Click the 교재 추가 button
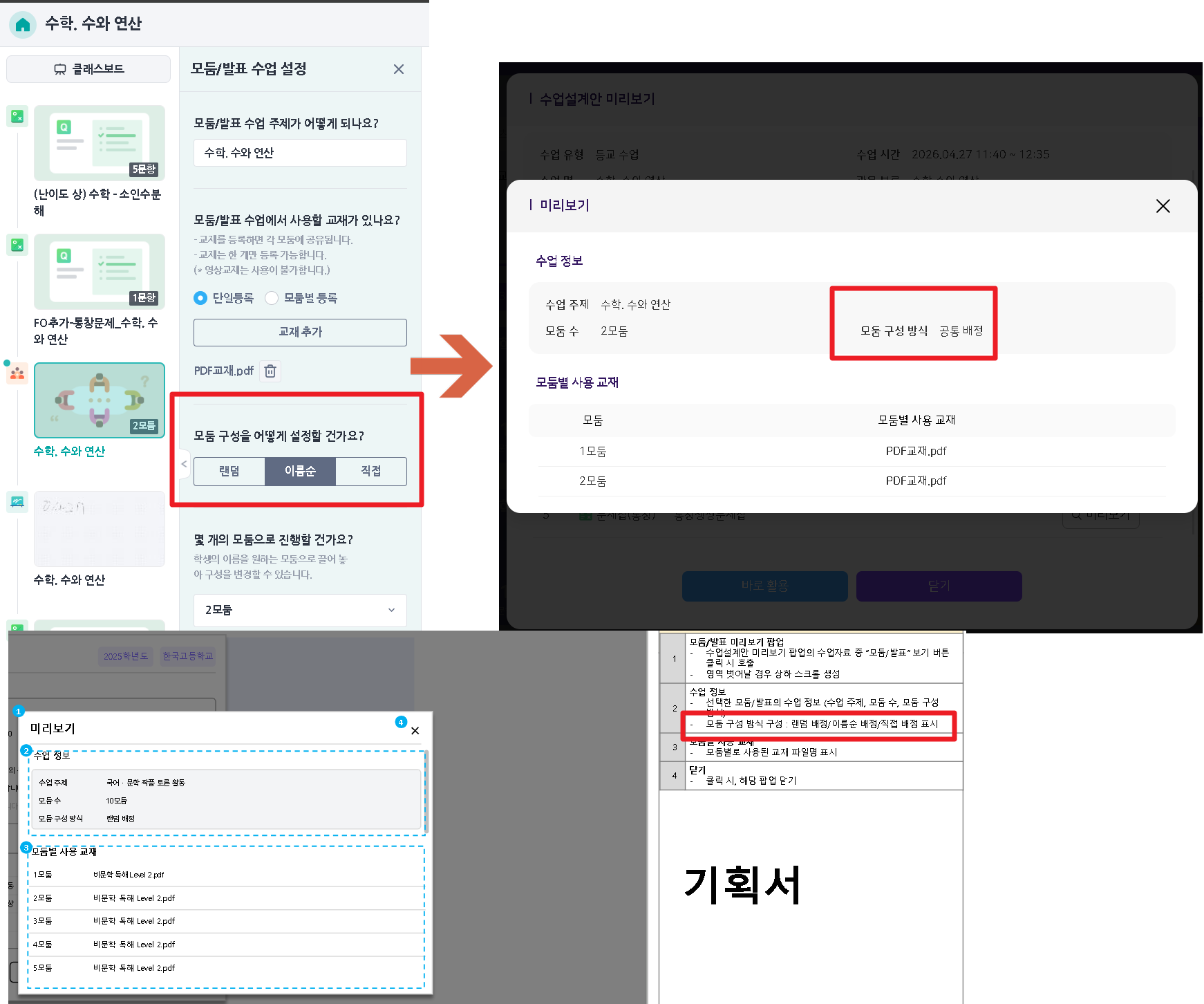 pos(300,333)
